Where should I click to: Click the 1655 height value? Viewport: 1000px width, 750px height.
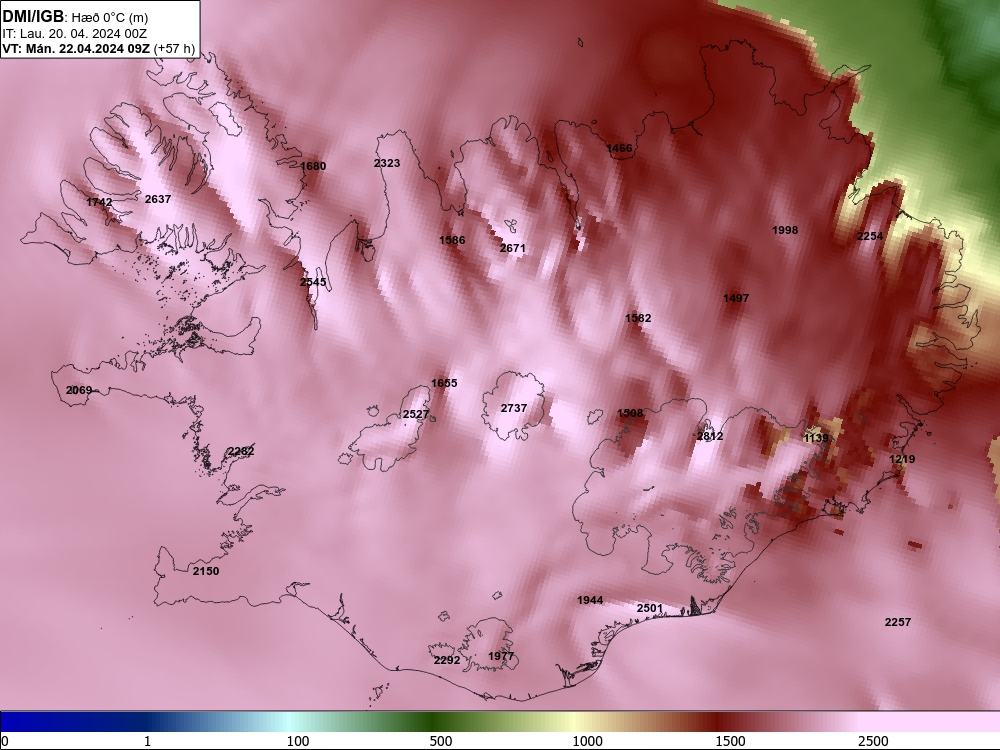point(444,383)
